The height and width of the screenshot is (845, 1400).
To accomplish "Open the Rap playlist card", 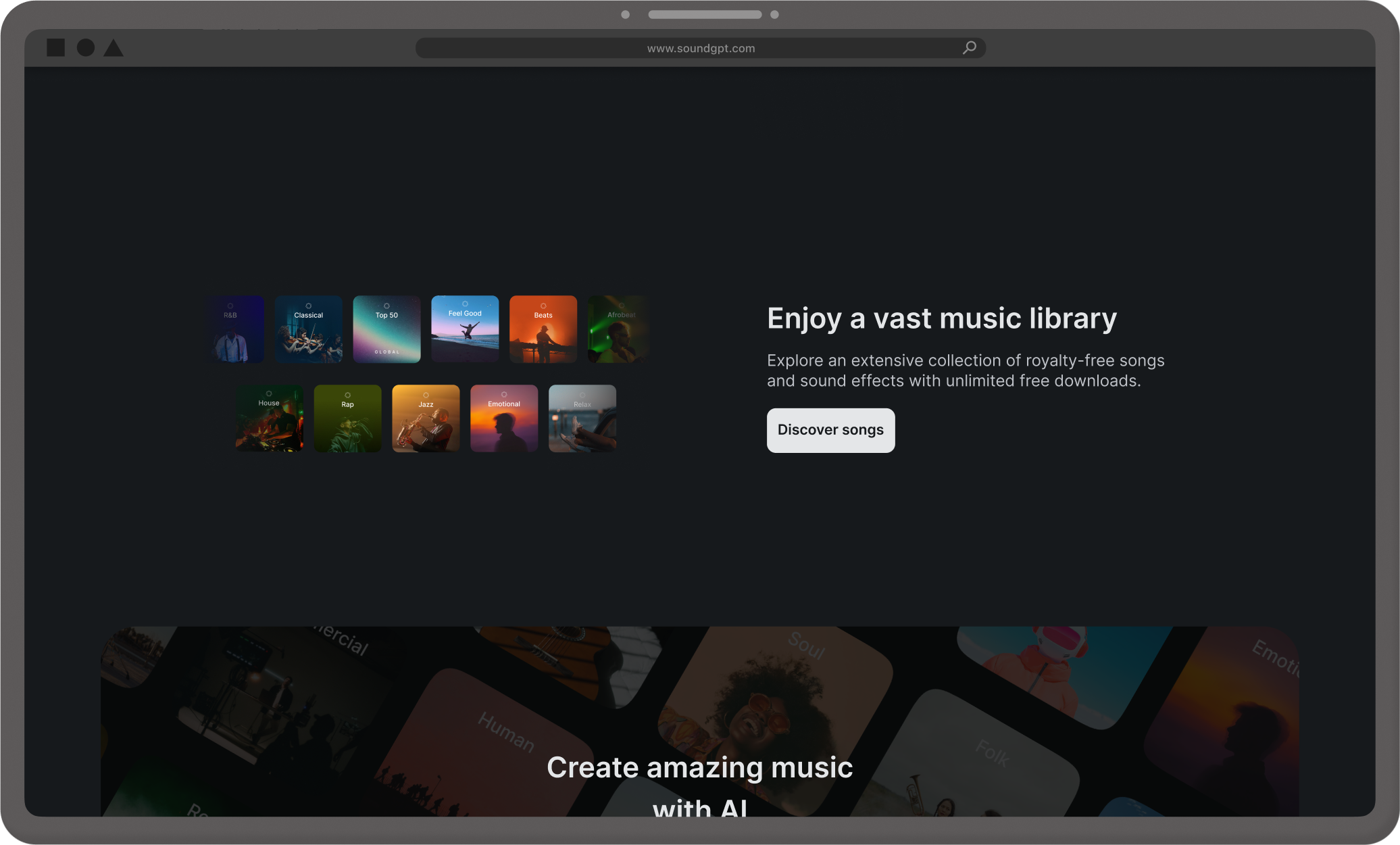I will 347,418.
